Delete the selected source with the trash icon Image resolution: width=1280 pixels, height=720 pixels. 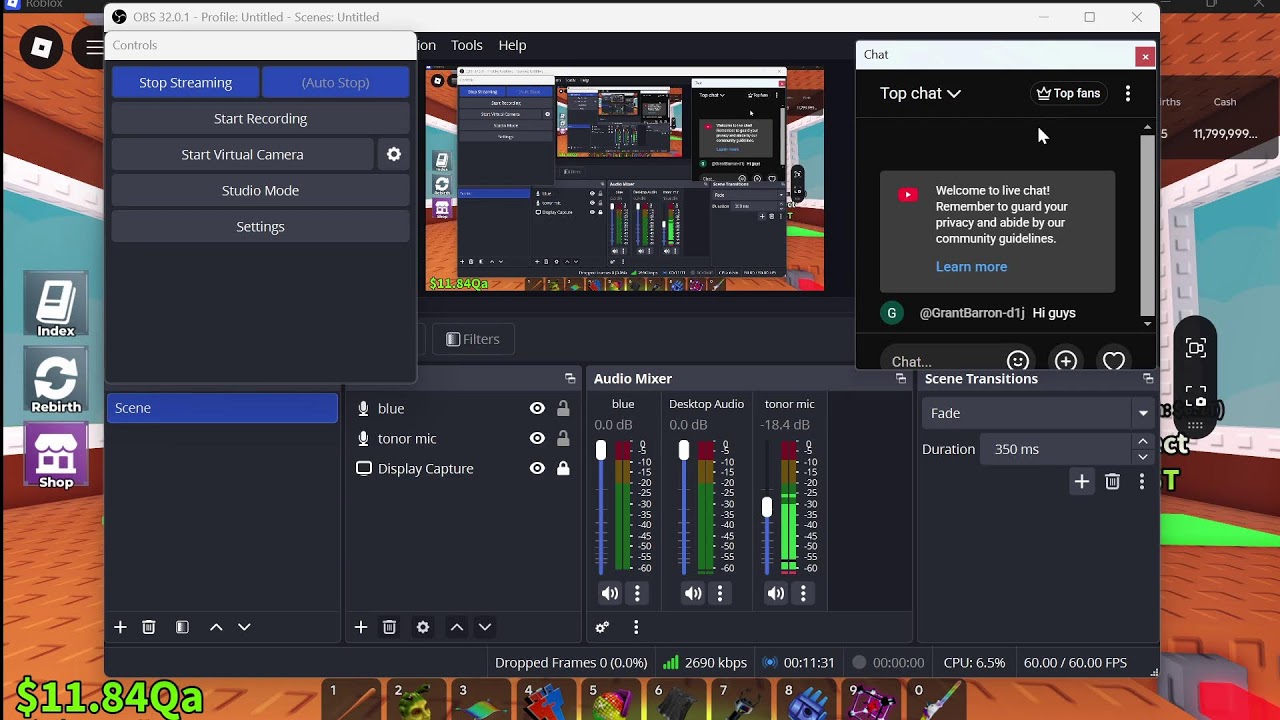(389, 627)
